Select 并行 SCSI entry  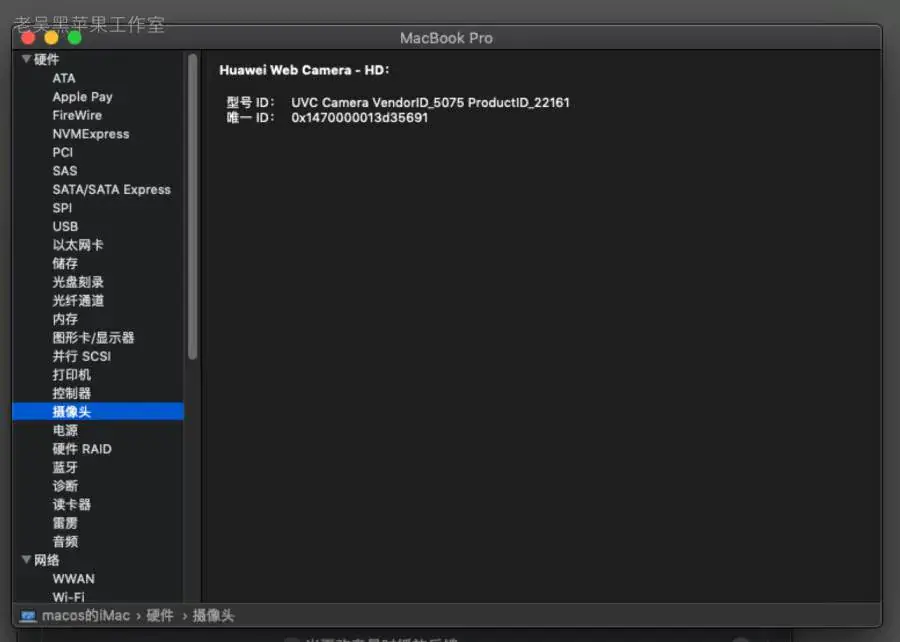[82, 356]
